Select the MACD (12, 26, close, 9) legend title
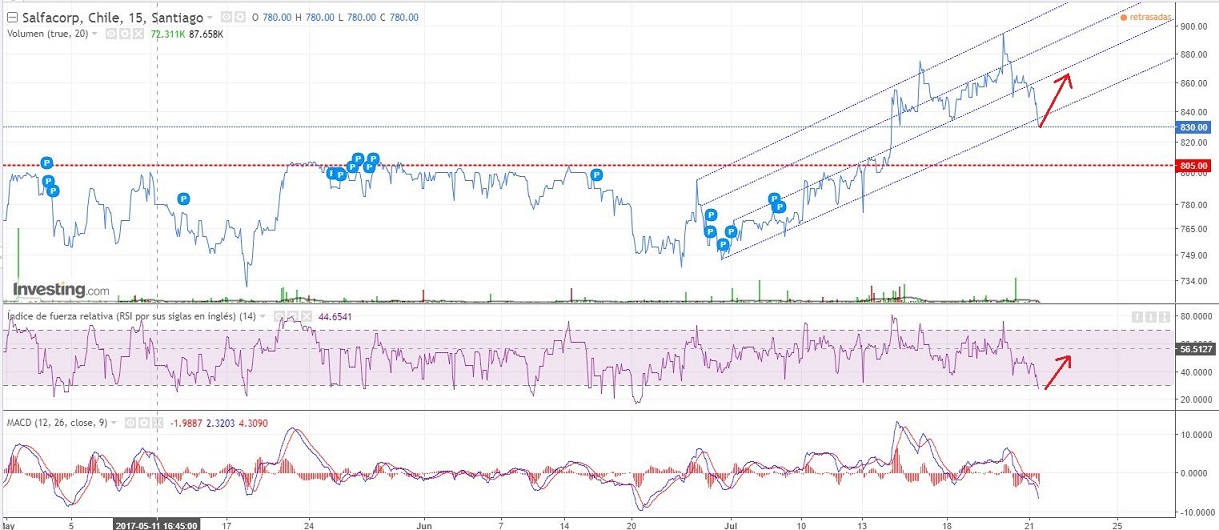Screen dimensions: 1219x530 [57, 423]
